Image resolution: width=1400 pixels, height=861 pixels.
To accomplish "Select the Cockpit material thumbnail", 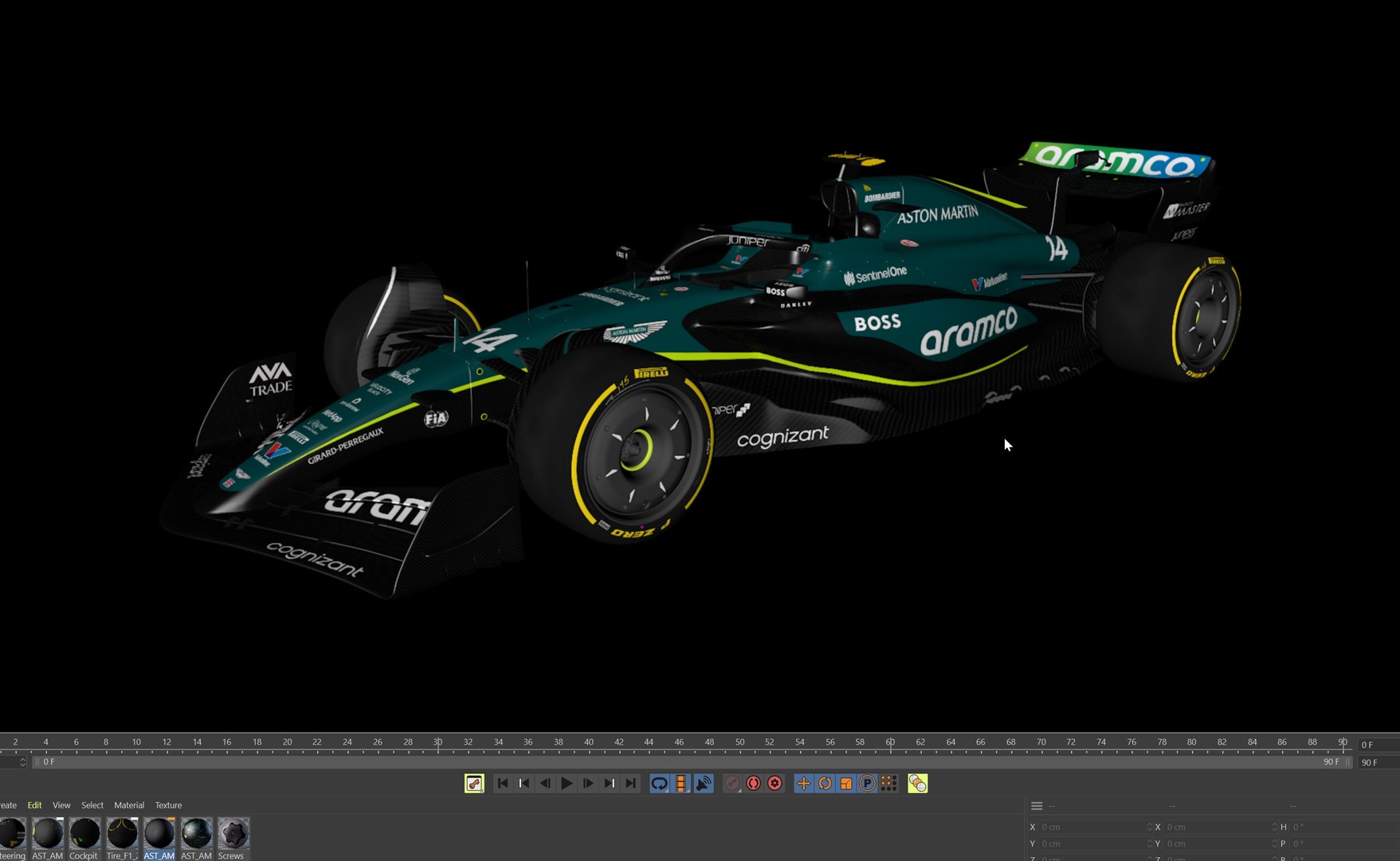I will (x=84, y=834).
